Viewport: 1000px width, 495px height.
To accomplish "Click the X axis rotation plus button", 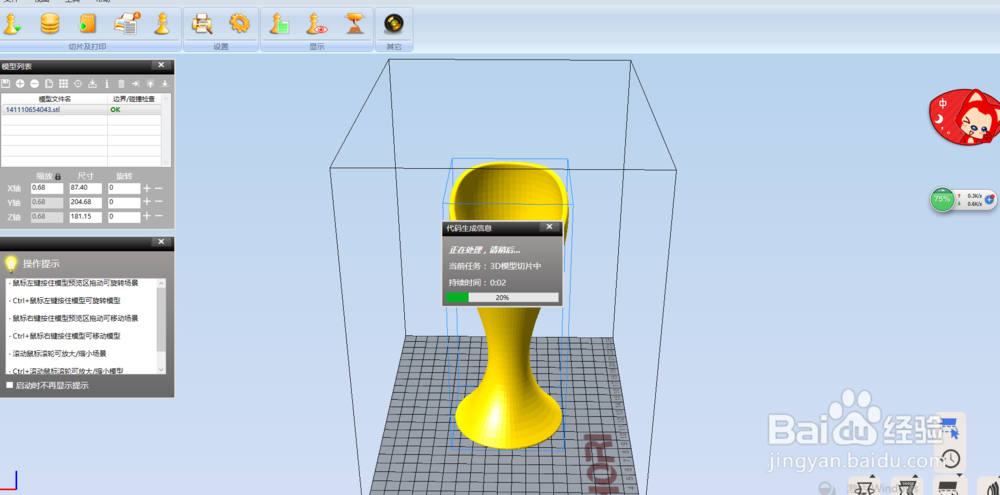I will (x=147, y=189).
